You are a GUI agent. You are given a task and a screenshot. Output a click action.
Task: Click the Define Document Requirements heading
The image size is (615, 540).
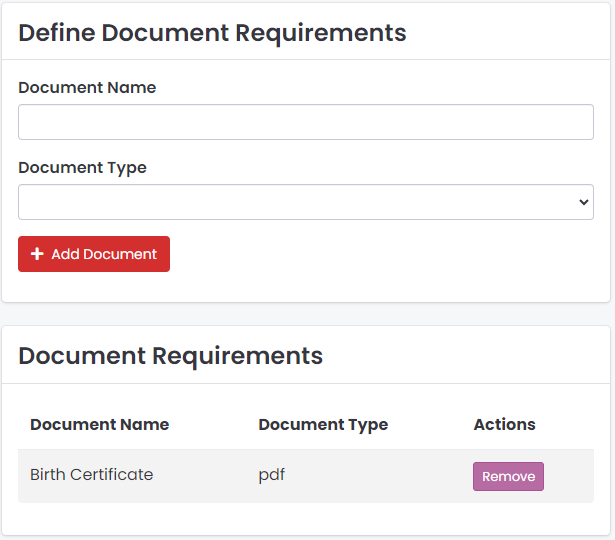[x=212, y=33]
